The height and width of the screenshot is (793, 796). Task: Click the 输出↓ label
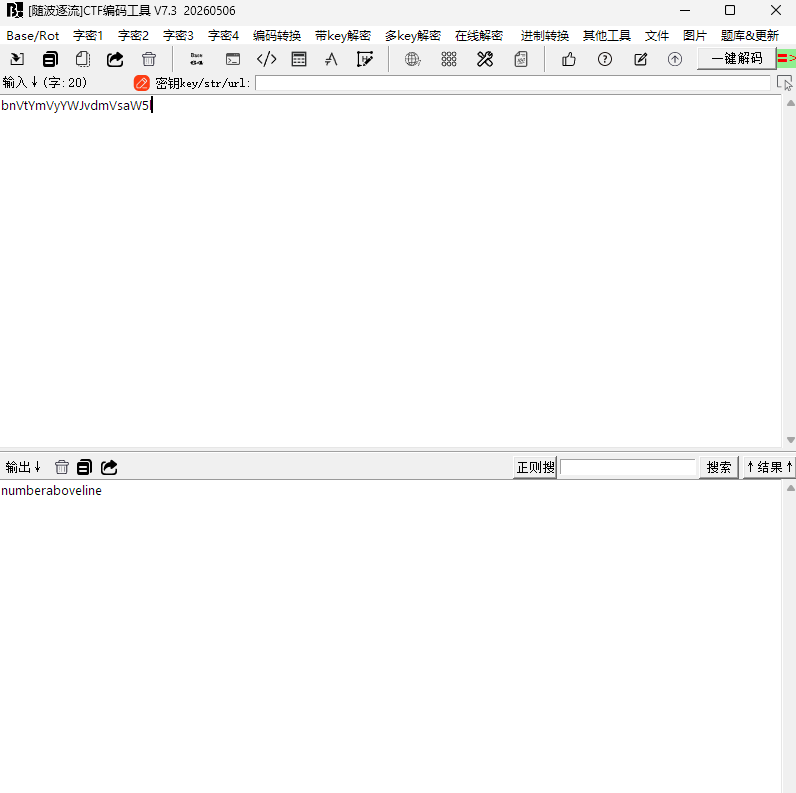(23, 467)
